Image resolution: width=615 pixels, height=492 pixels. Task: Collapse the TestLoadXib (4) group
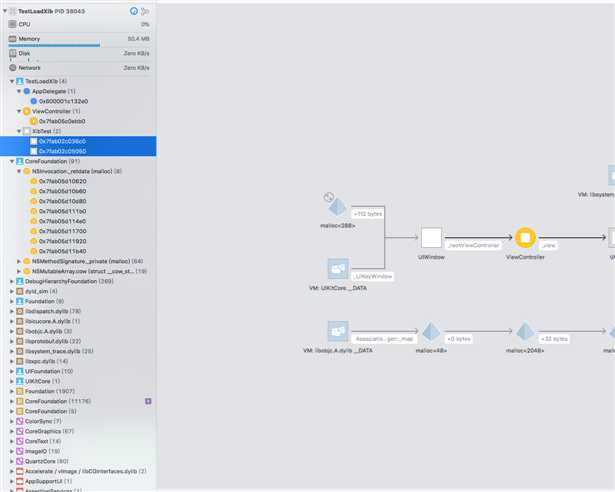[12, 81]
